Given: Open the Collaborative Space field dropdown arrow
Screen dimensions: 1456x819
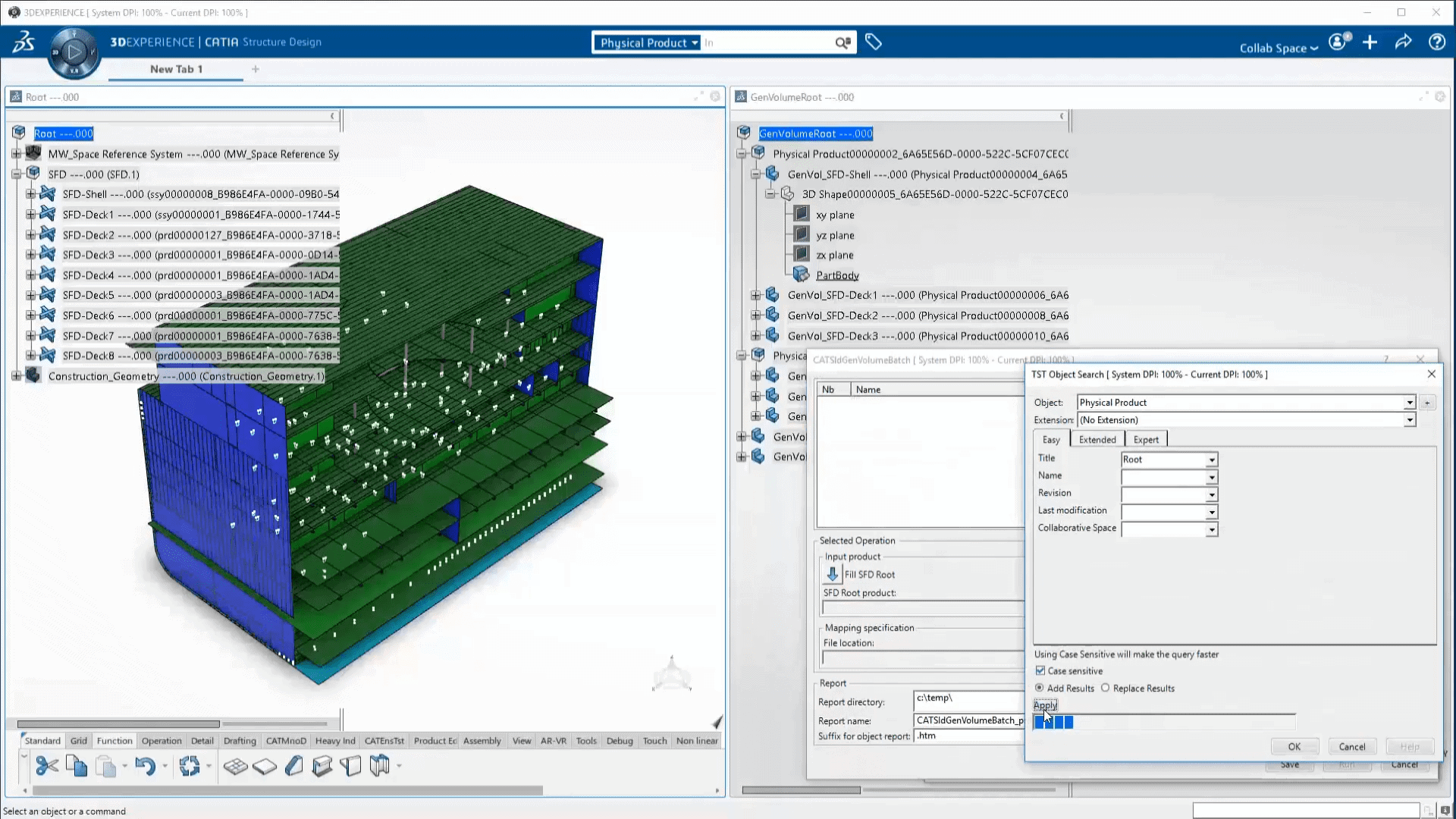Looking at the screenshot, I should (x=1212, y=529).
